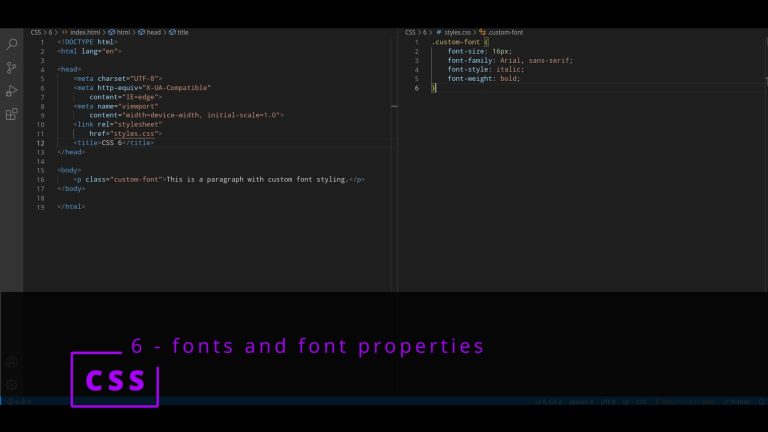Click the font-family: Arial, sans-serif declaration
Screen dimensions: 768x432
510,61
